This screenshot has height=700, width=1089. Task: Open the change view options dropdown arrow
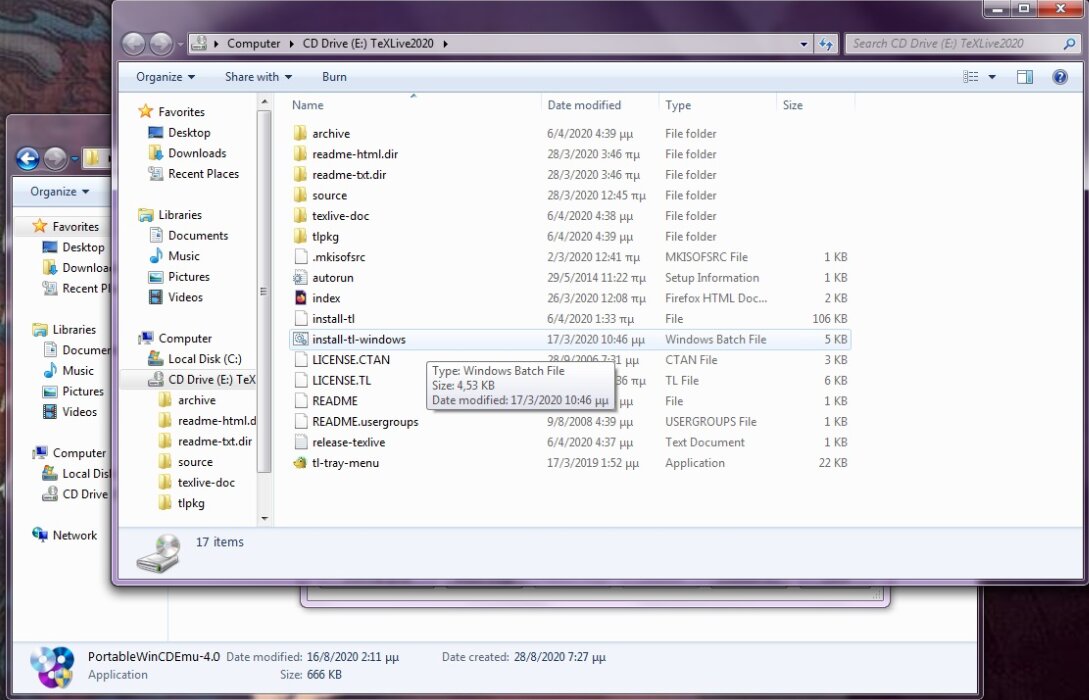(x=992, y=77)
